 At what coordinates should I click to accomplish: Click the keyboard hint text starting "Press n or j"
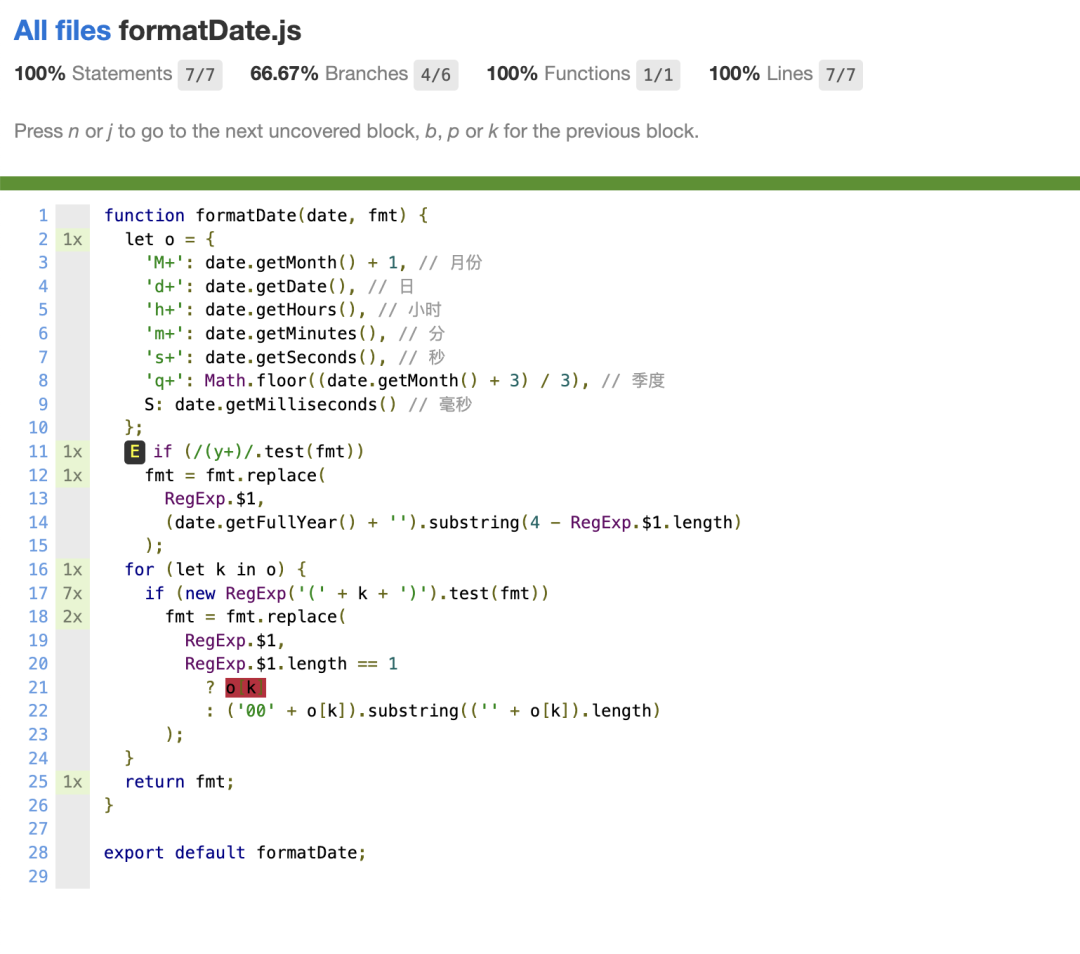(357, 131)
